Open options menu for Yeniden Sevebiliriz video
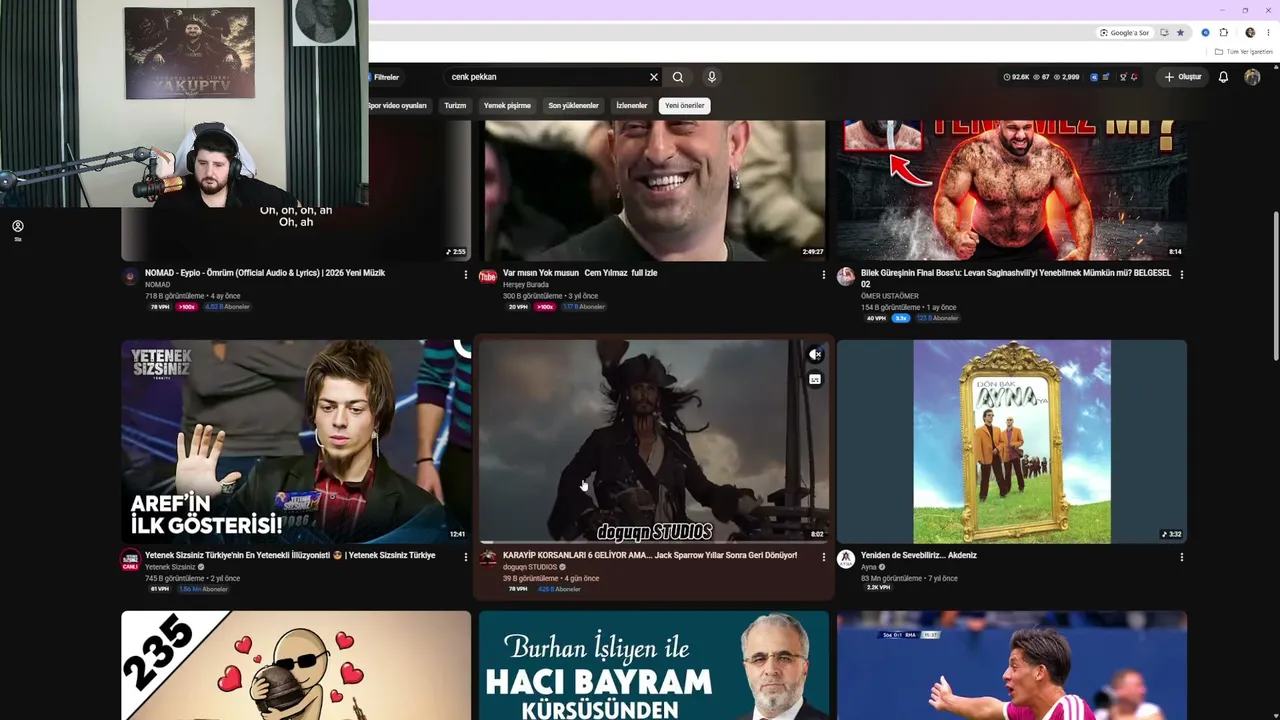 [1181, 557]
